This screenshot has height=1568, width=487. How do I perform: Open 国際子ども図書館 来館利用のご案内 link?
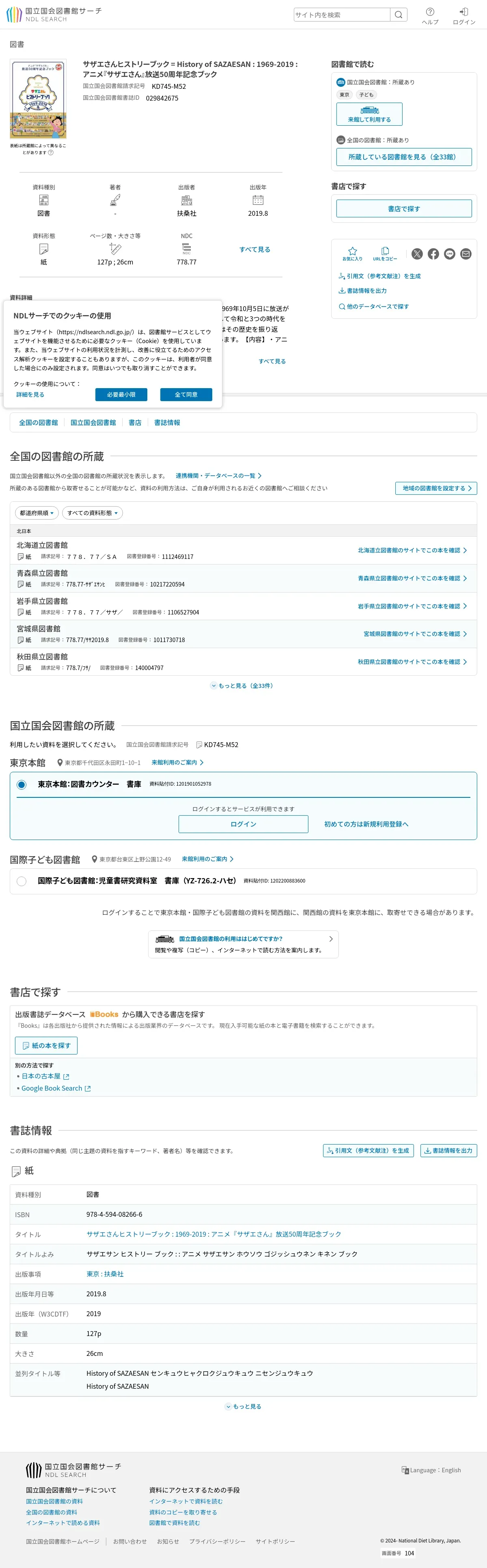coord(208,859)
